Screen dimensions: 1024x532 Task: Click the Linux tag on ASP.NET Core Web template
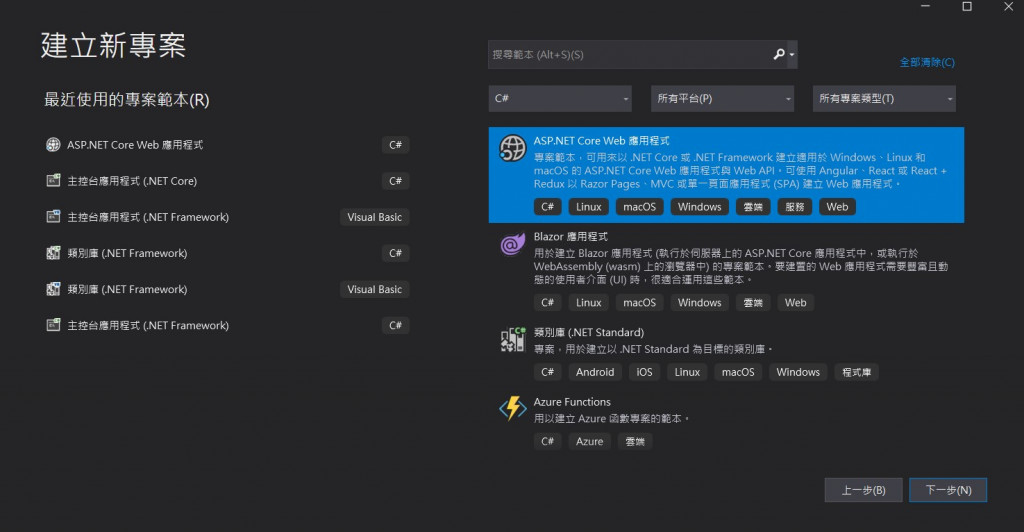pos(588,207)
